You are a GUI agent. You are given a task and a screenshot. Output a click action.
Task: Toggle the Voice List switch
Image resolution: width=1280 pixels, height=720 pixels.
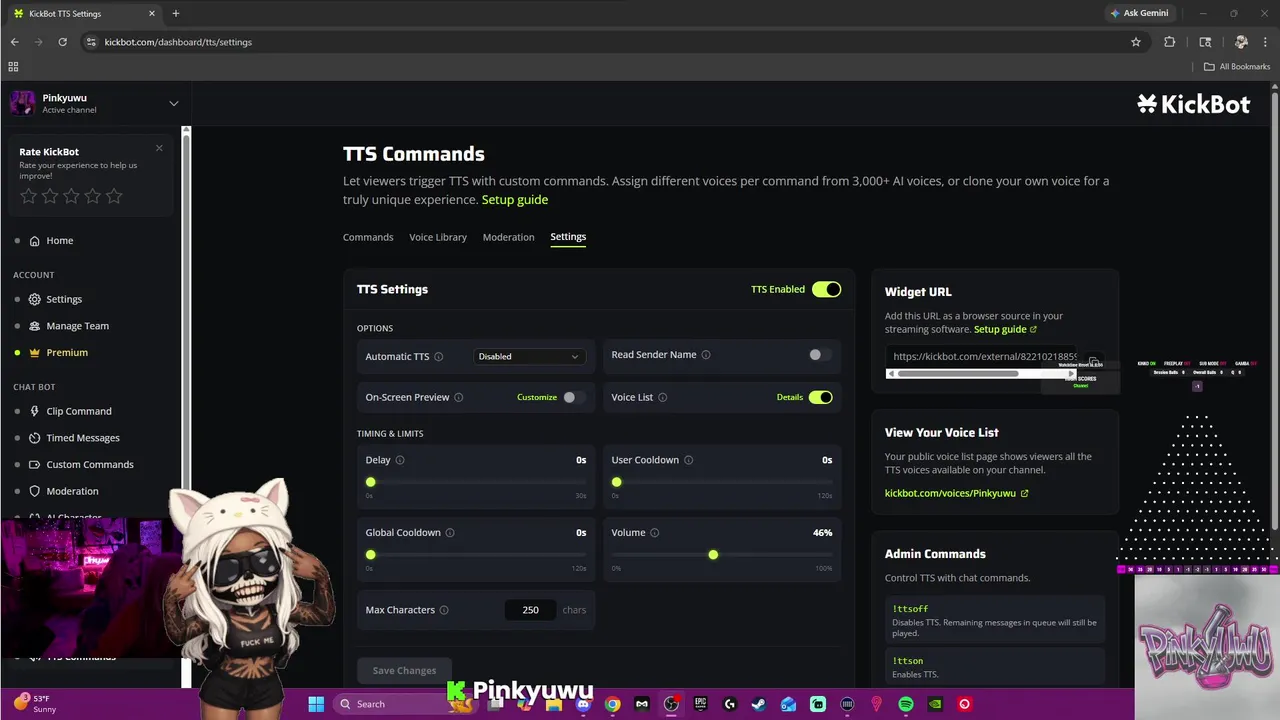(820, 398)
